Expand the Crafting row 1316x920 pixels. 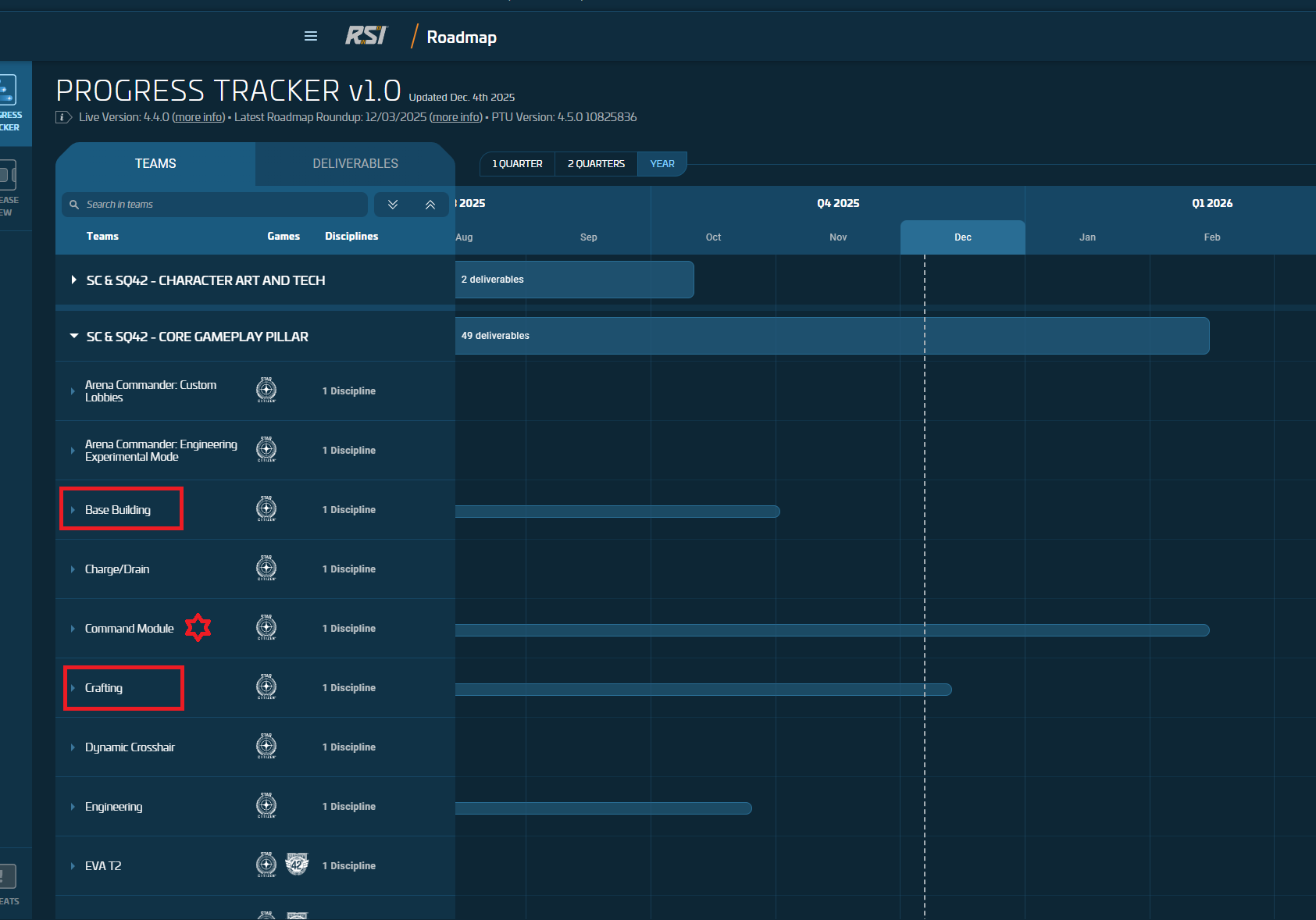pos(73,688)
